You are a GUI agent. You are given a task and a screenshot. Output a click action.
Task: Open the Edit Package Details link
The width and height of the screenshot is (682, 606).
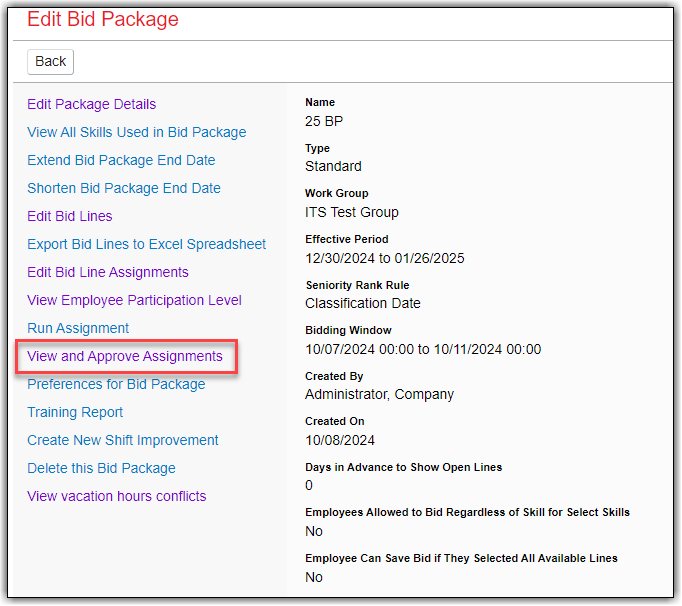pos(91,104)
